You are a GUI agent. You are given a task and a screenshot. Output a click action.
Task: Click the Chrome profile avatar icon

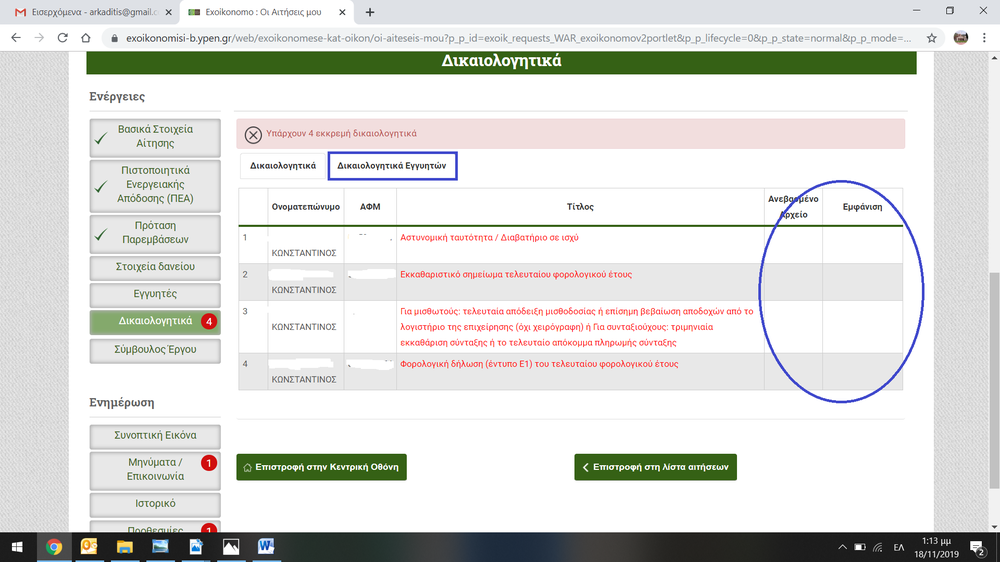pos(960,38)
